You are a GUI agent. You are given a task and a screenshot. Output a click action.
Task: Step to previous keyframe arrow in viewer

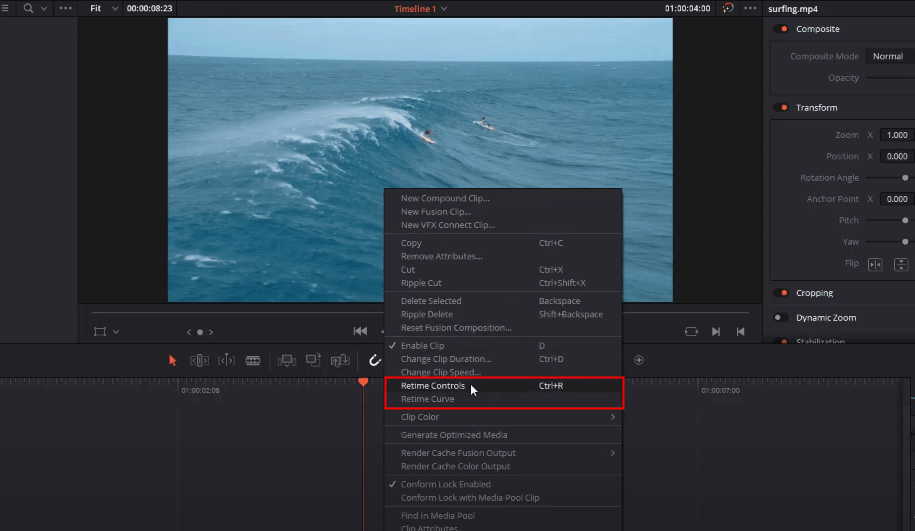click(x=189, y=332)
